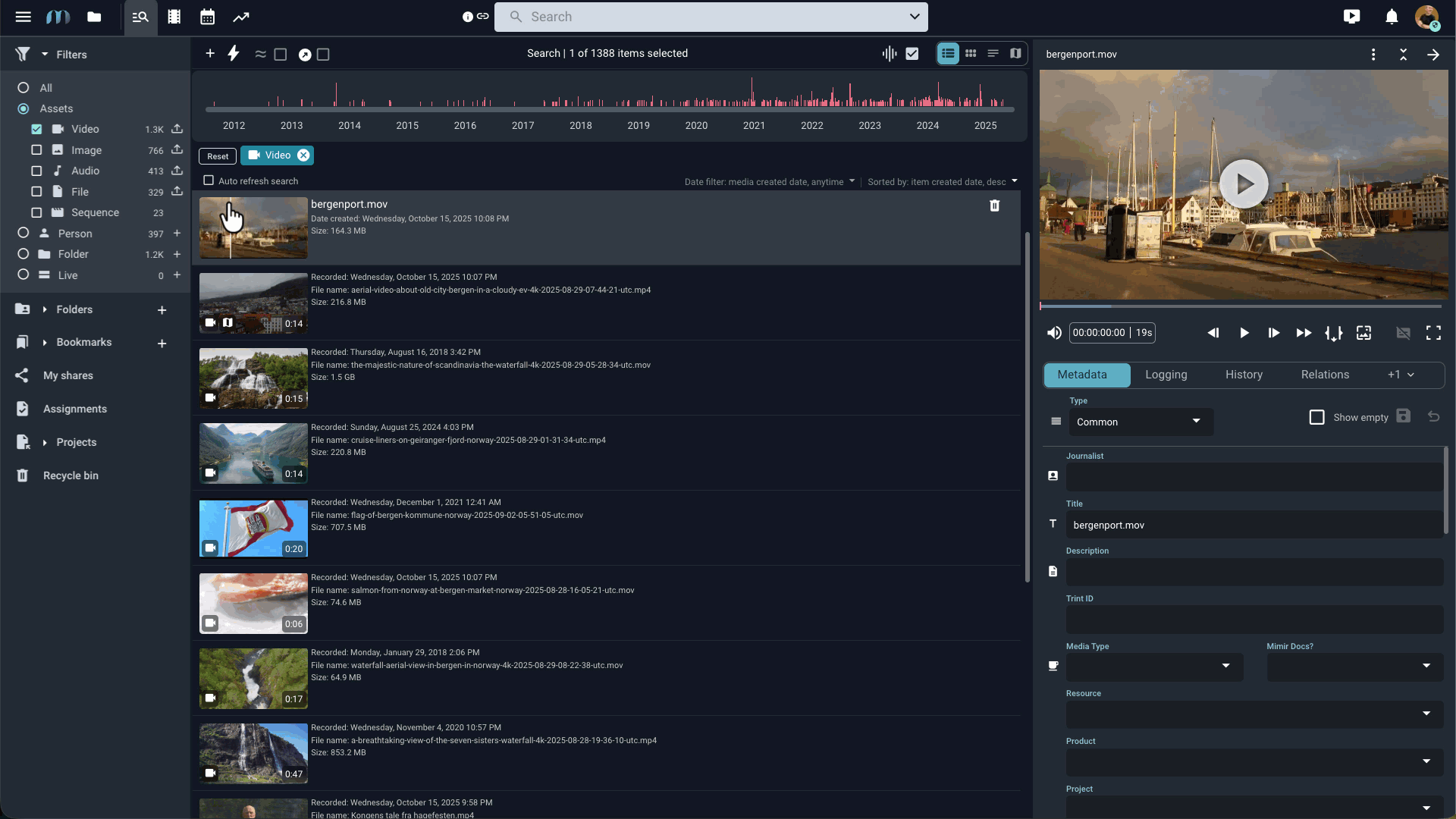Open the notifications bell
The width and height of the screenshot is (1456, 819).
point(1392,17)
